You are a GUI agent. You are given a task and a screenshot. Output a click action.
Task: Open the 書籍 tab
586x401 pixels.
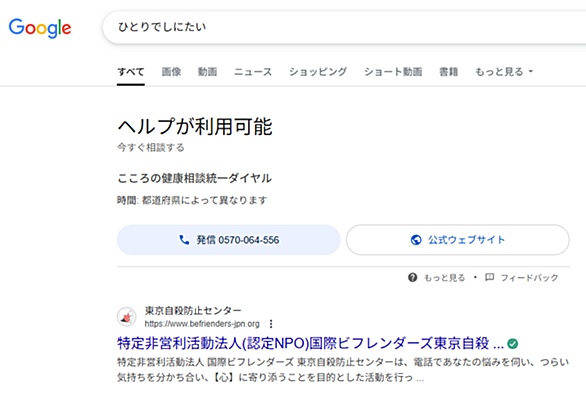pyautogui.click(x=448, y=71)
